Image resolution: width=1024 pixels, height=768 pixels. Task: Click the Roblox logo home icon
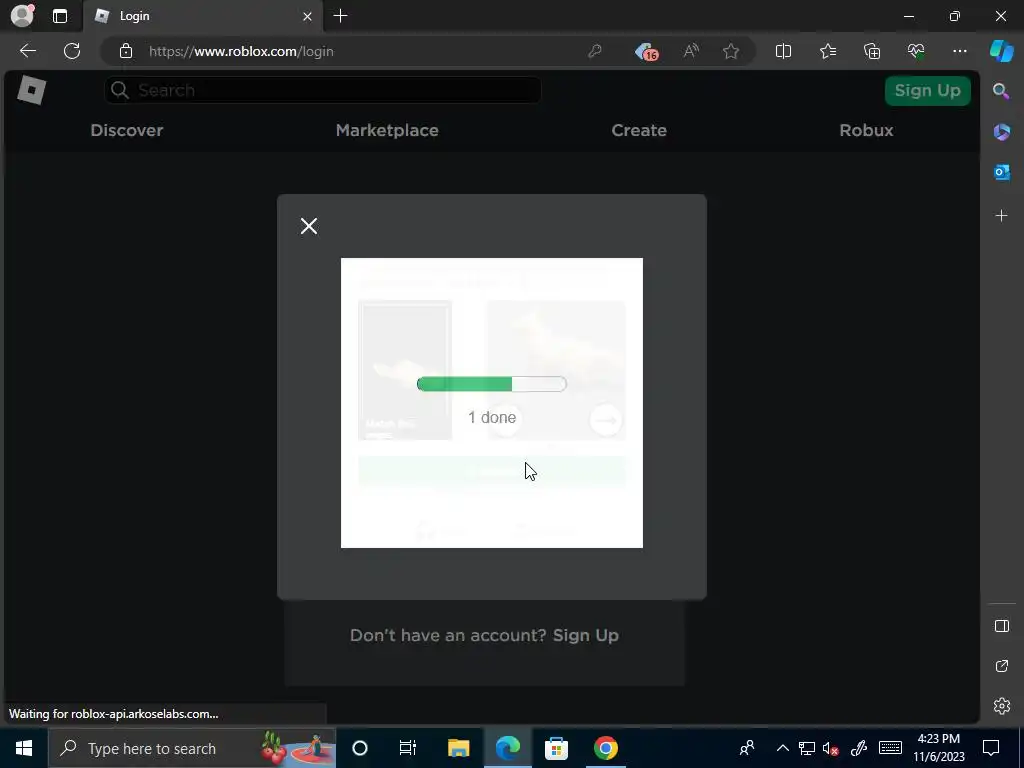click(x=31, y=90)
